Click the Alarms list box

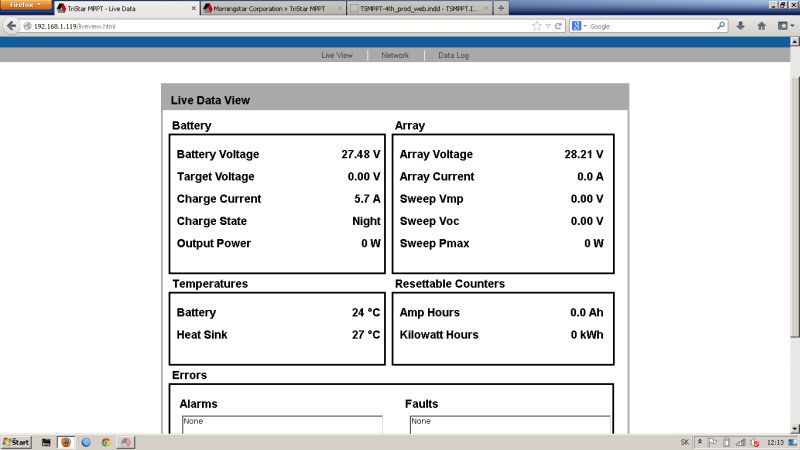coord(282,424)
